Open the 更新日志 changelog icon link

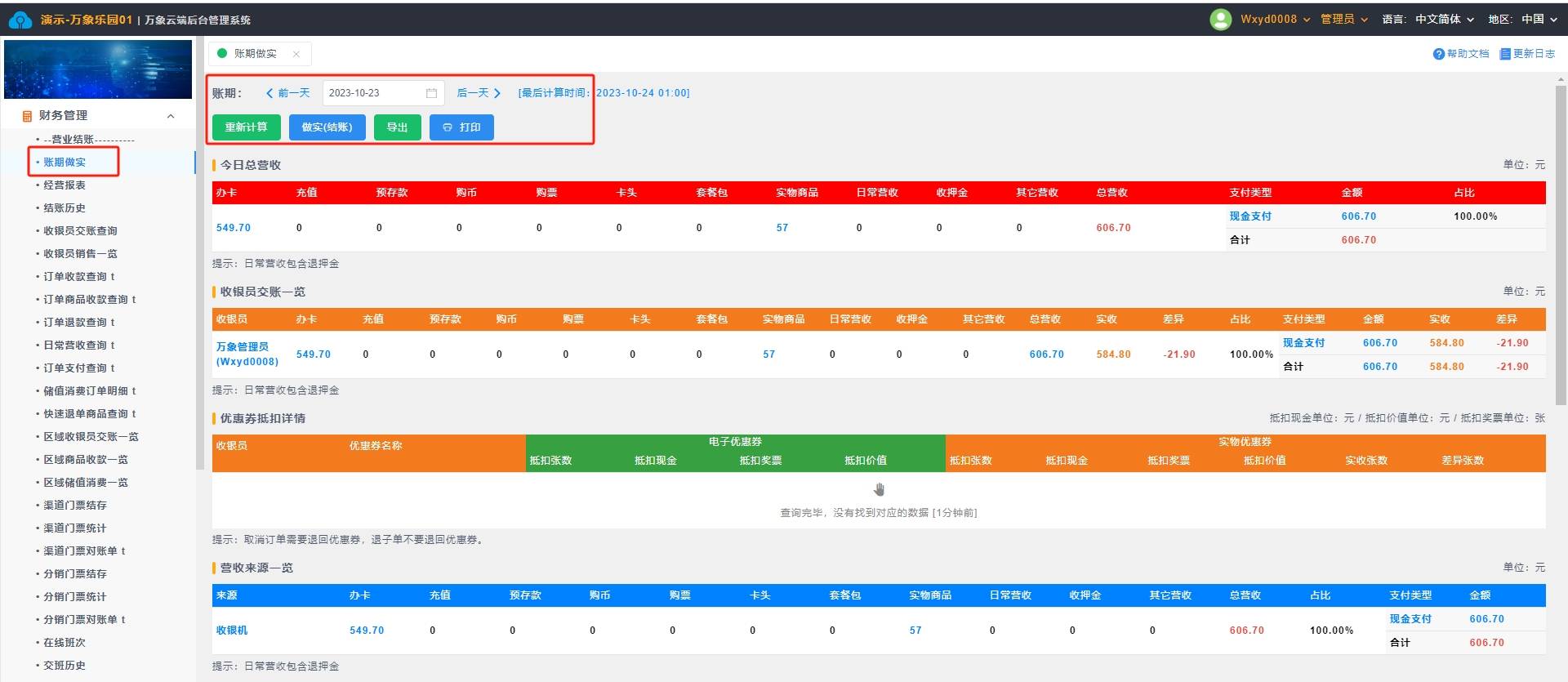pyautogui.click(x=1504, y=54)
